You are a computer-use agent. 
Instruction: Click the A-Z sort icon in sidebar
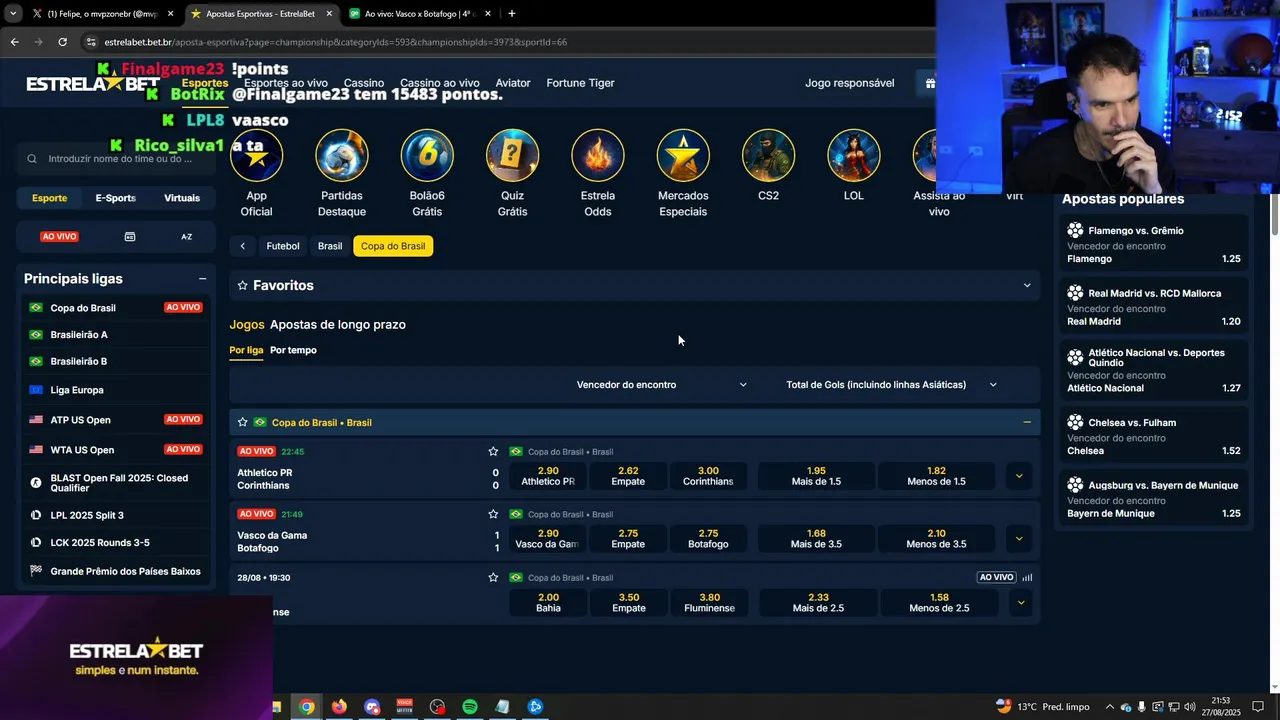coord(187,237)
